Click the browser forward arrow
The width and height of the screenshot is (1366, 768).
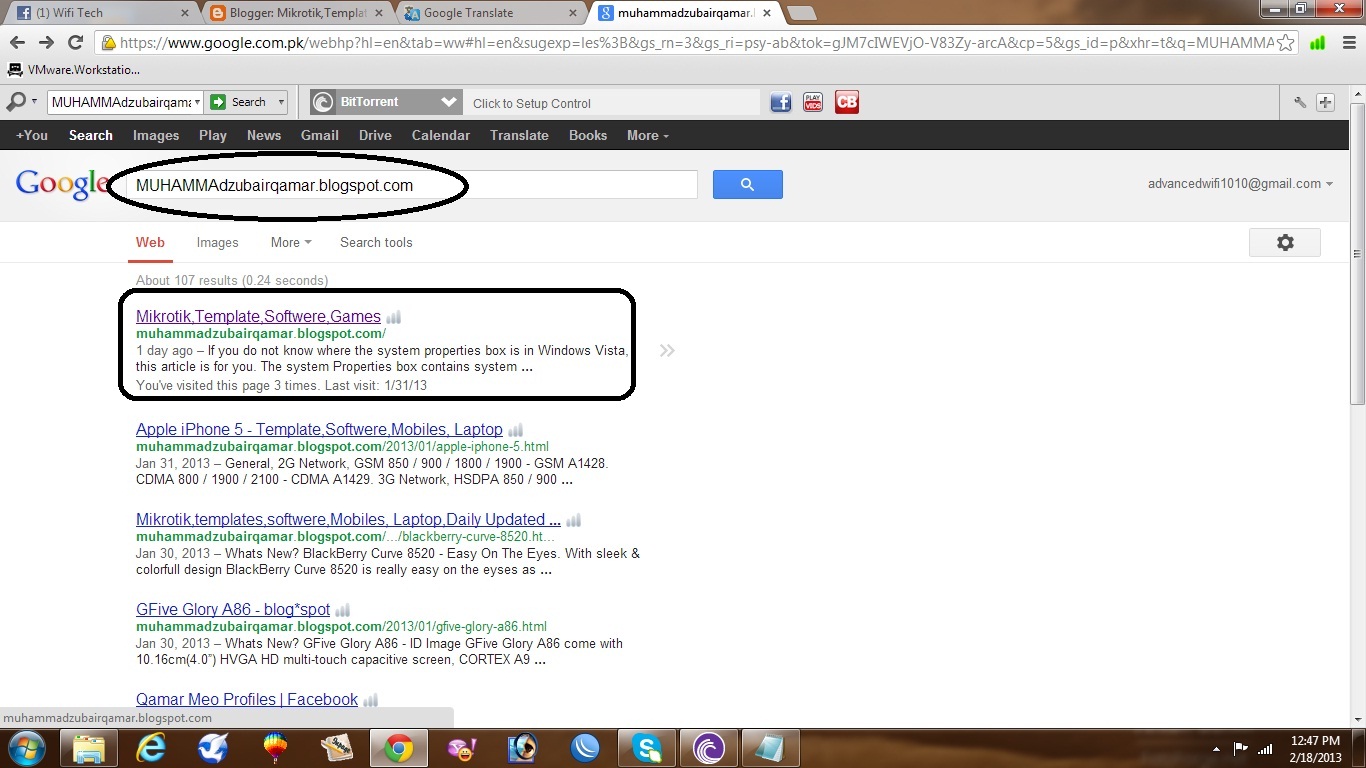click(46, 43)
